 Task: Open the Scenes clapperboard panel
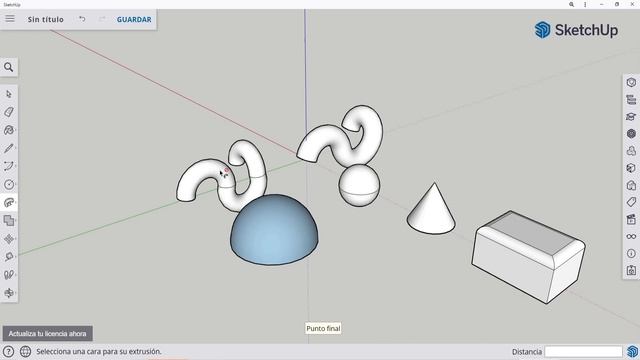631,219
